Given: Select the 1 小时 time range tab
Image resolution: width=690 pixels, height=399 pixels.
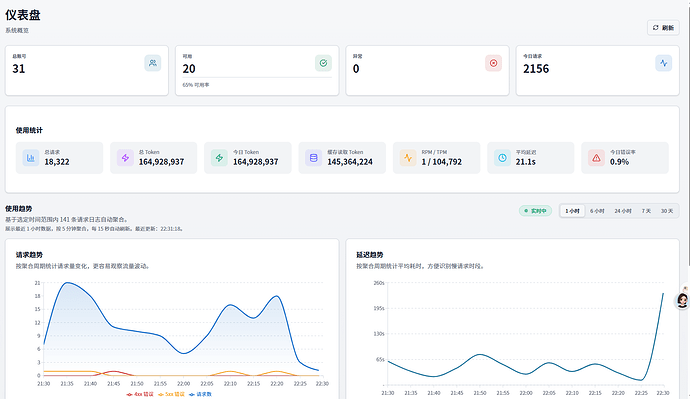Looking at the screenshot, I should (x=572, y=211).
